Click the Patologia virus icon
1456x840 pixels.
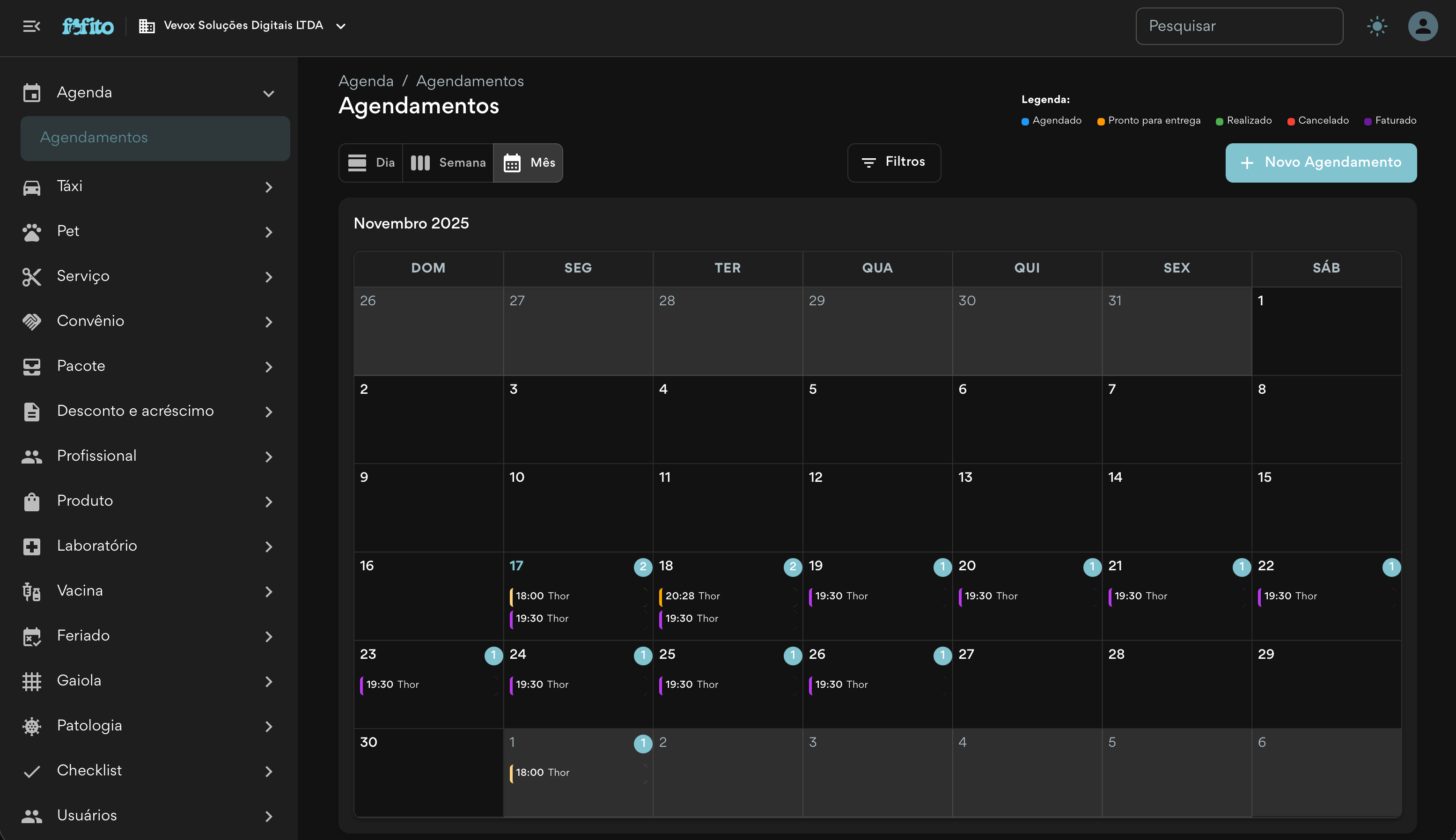(32, 726)
